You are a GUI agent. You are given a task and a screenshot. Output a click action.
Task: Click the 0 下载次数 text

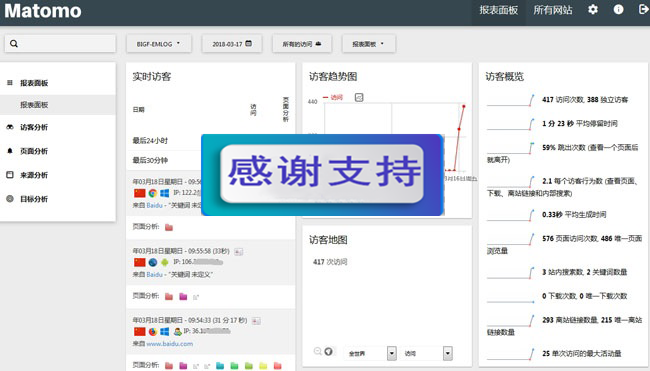[560, 296]
